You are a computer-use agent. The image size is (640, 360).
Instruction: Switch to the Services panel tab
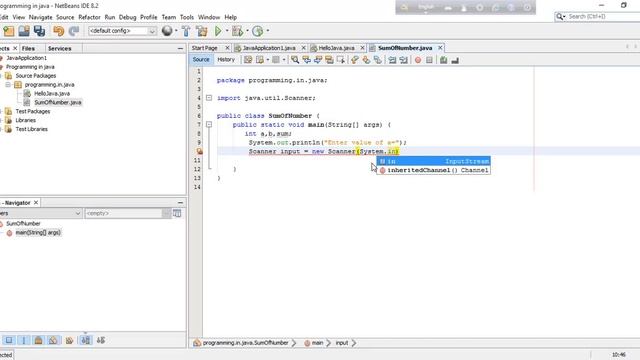60,49
